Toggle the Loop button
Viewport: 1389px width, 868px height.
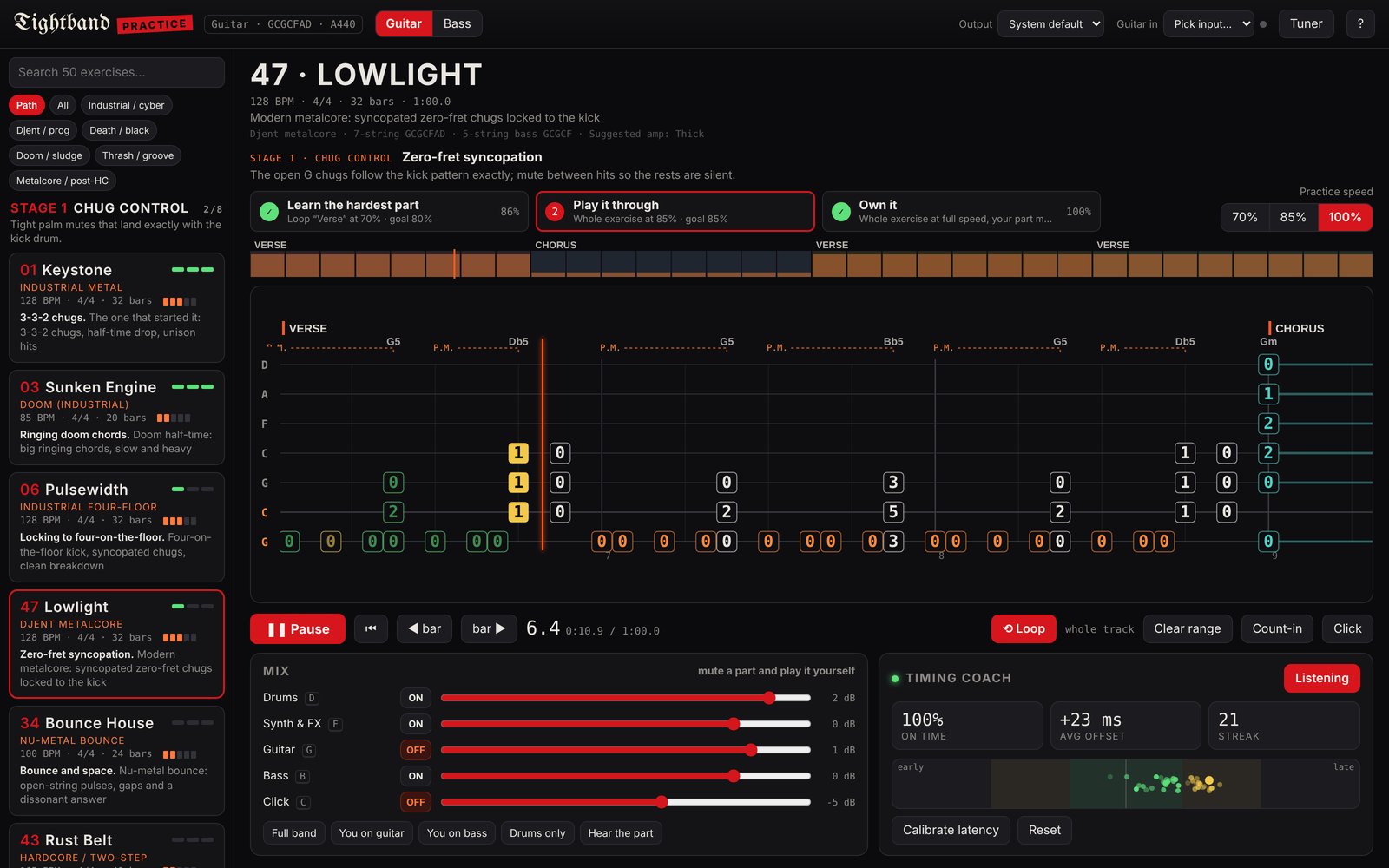point(1024,628)
